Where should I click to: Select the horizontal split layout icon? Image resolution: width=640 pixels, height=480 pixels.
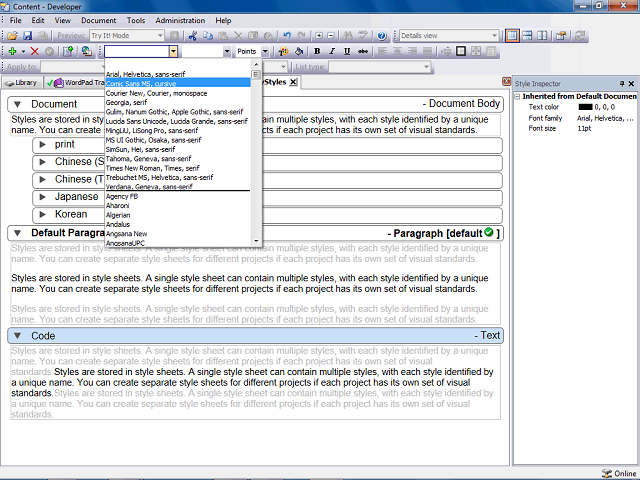tap(527, 36)
